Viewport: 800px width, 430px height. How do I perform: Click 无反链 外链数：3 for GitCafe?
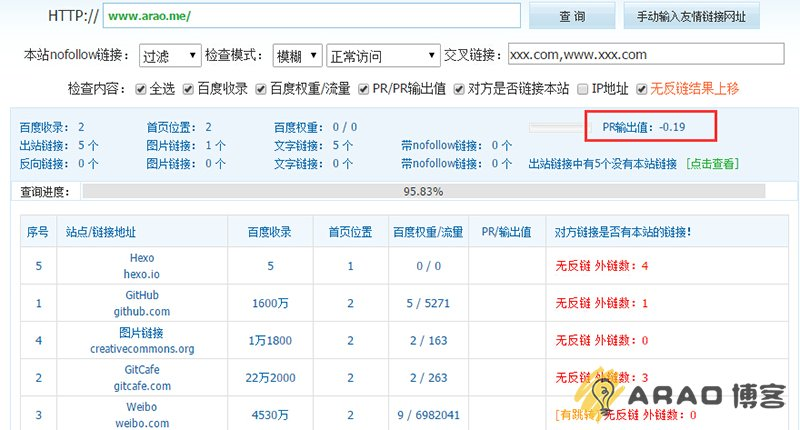point(602,377)
